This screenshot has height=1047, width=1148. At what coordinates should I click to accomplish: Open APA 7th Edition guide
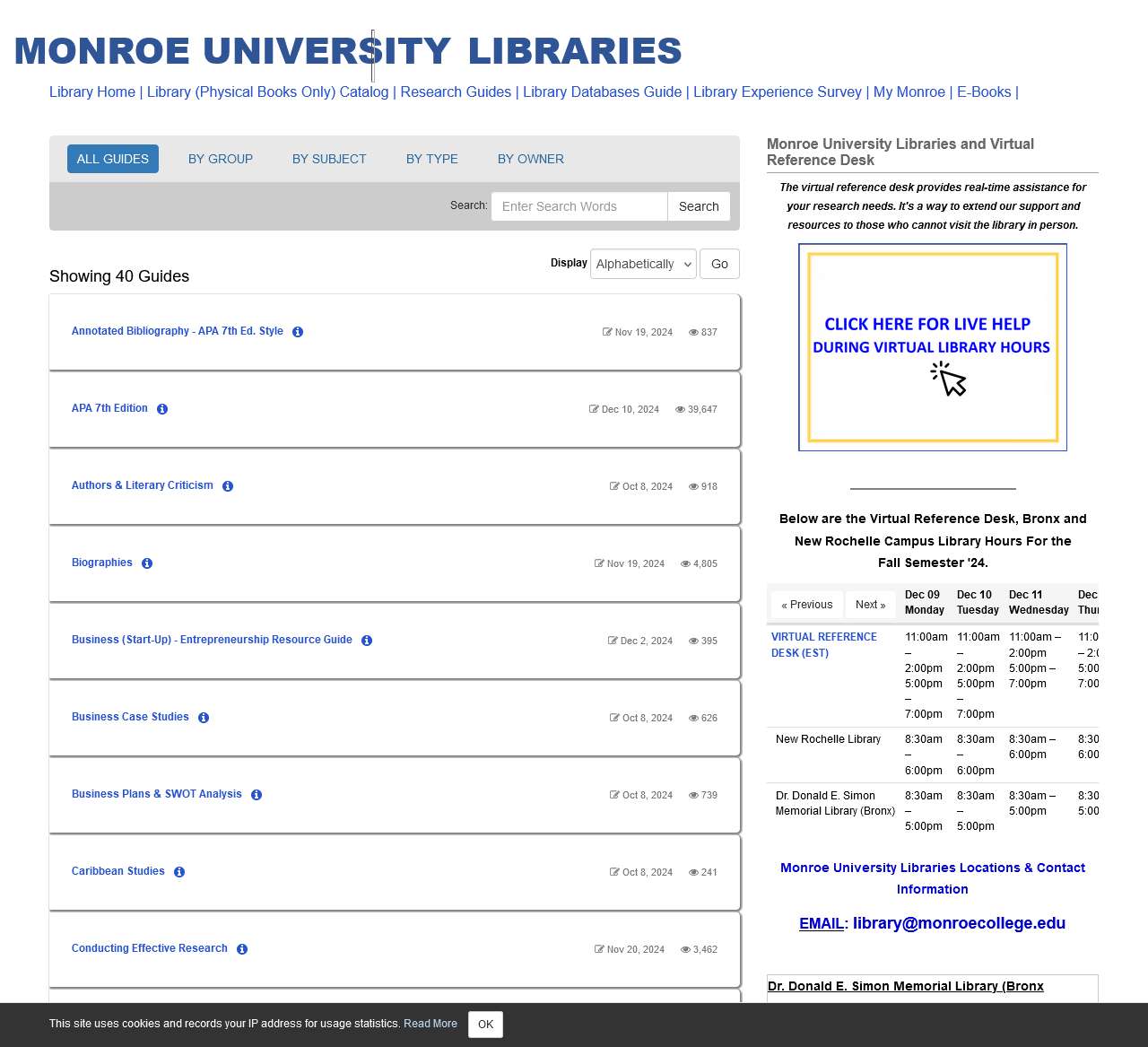[x=109, y=408]
